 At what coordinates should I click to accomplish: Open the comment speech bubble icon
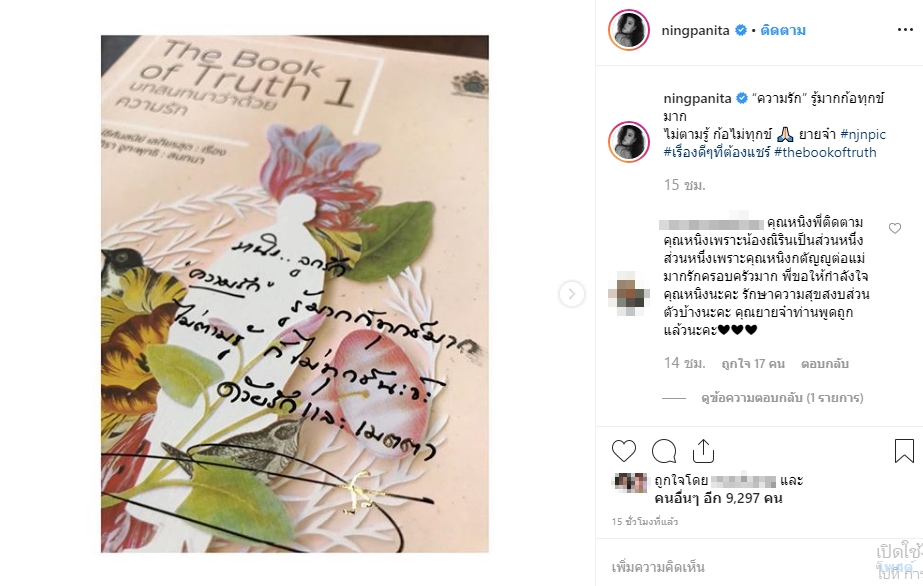click(664, 451)
